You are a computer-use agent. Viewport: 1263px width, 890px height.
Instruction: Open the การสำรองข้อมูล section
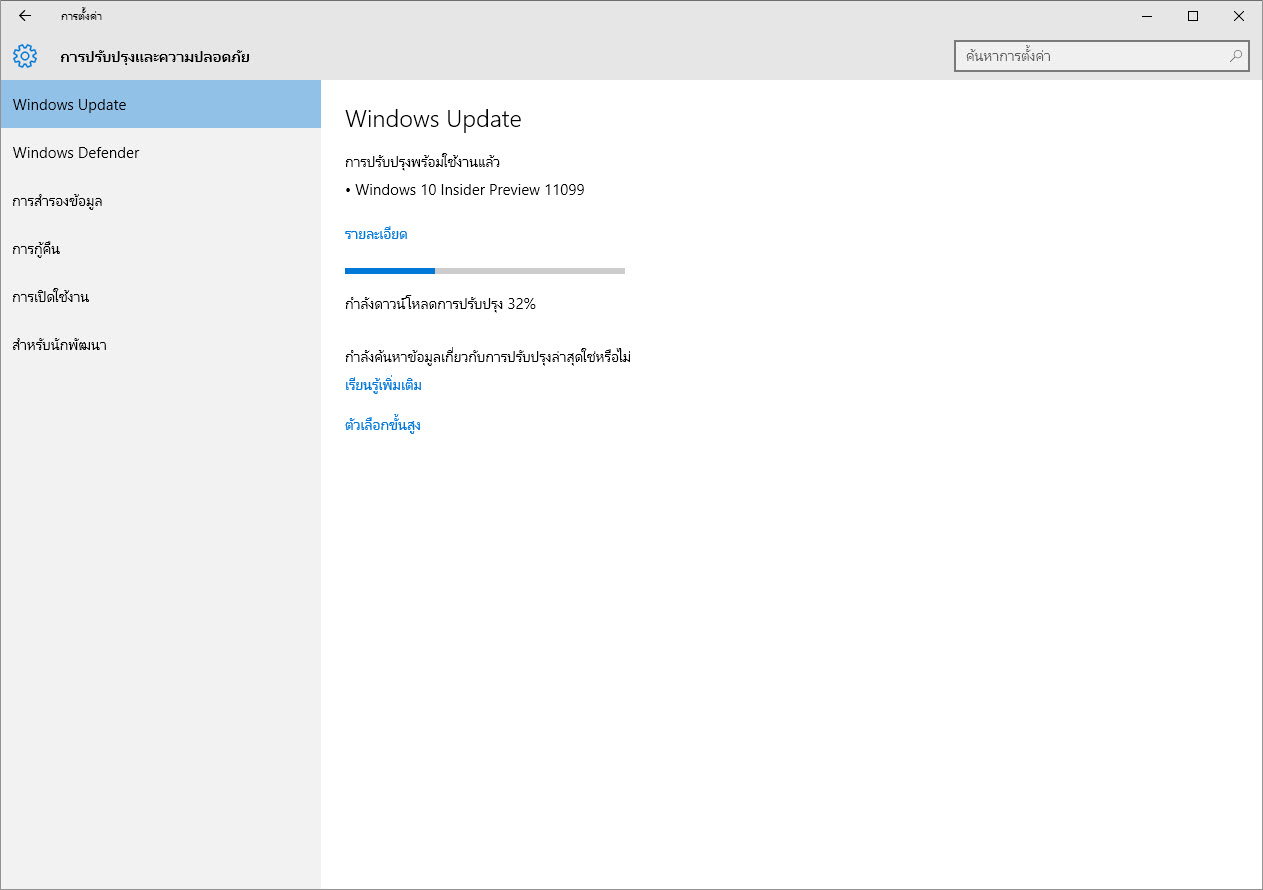[160, 200]
